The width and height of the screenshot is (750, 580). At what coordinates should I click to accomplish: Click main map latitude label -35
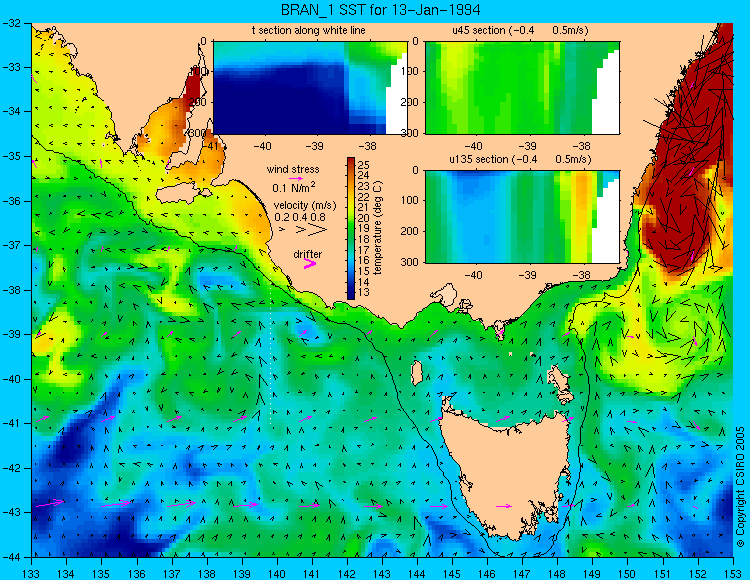pos(13,156)
